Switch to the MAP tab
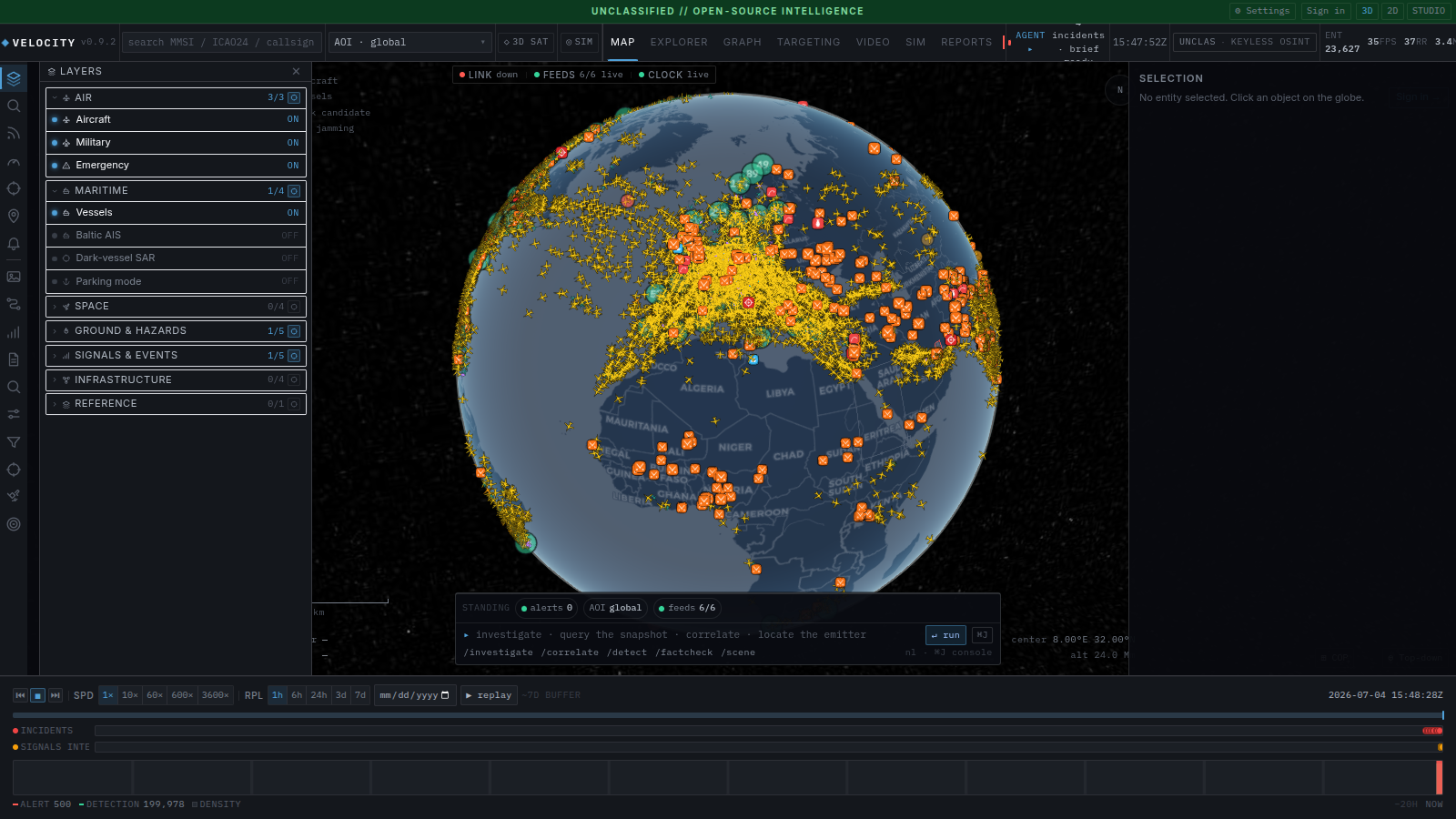 click(622, 42)
